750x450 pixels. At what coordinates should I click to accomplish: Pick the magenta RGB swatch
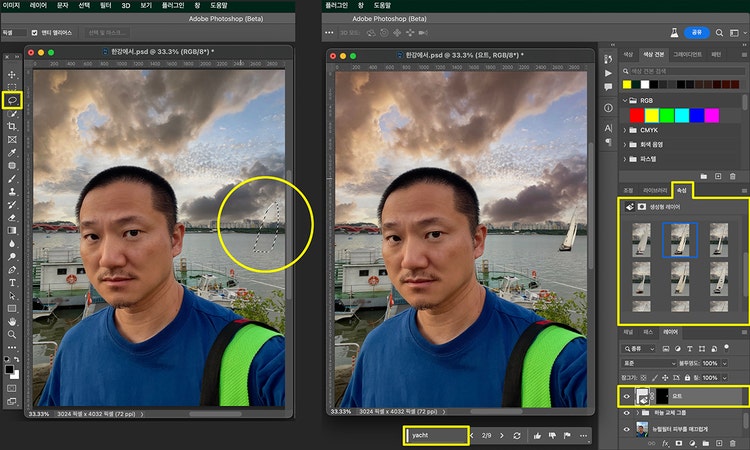click(x=712, y=115)
